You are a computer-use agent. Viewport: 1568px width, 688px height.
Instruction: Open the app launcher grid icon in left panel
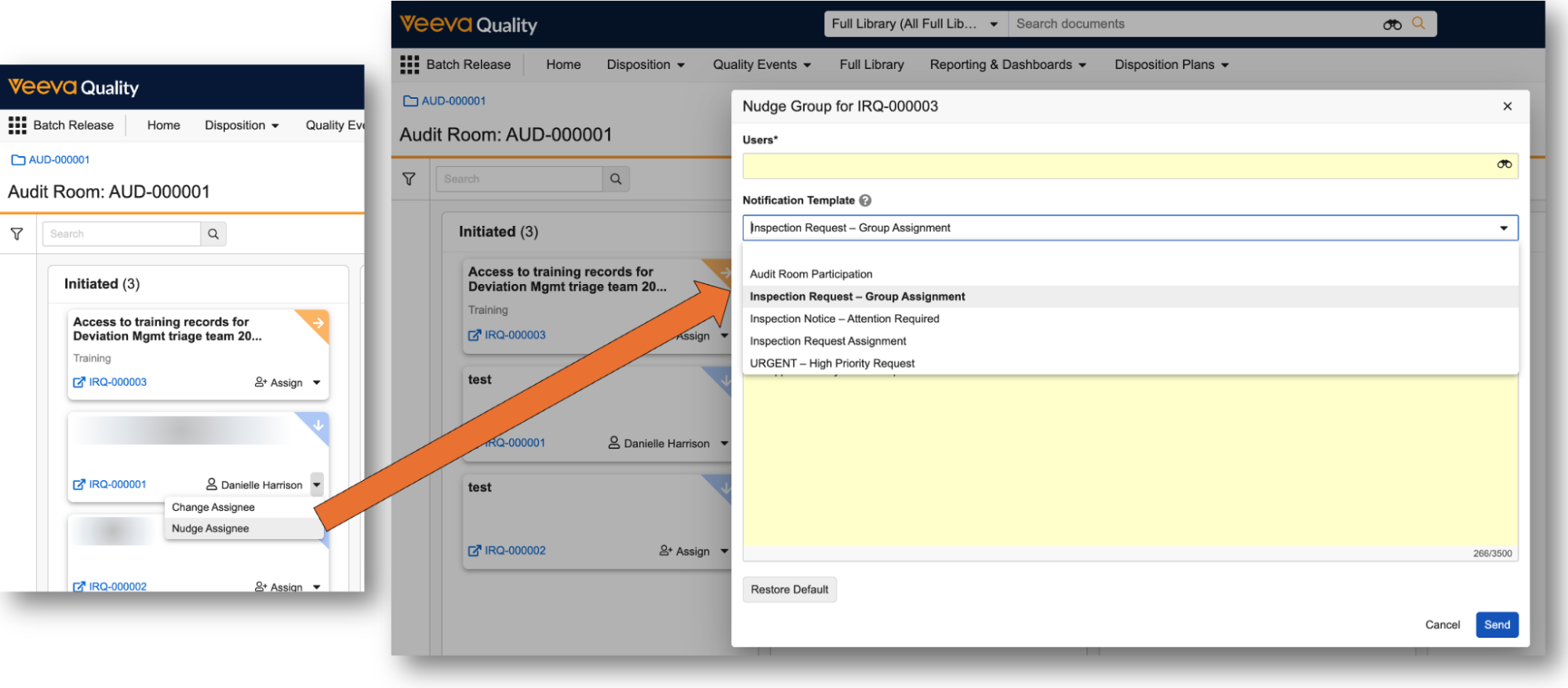pos(17,126)
